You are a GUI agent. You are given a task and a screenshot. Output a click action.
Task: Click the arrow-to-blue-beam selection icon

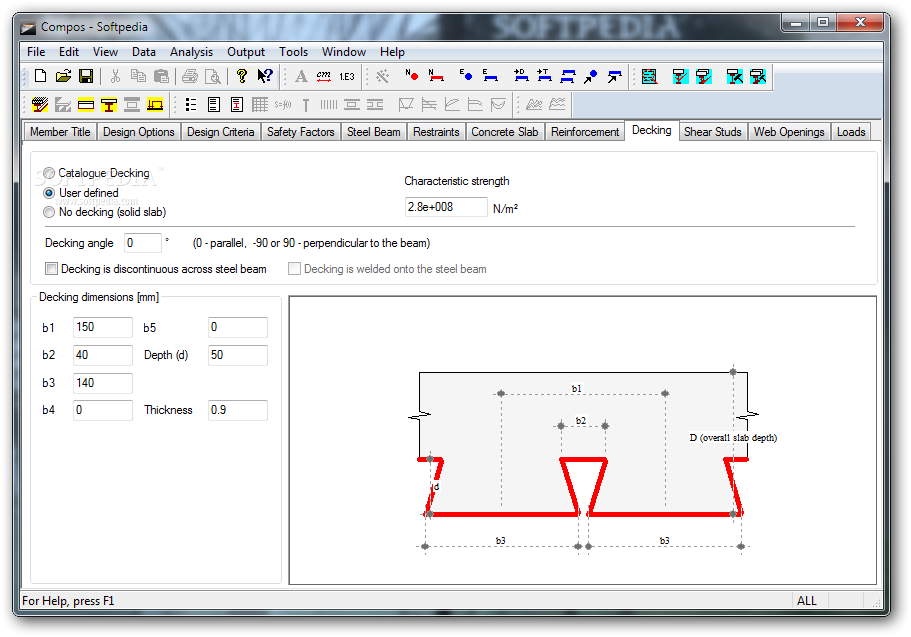coord(614,76)
